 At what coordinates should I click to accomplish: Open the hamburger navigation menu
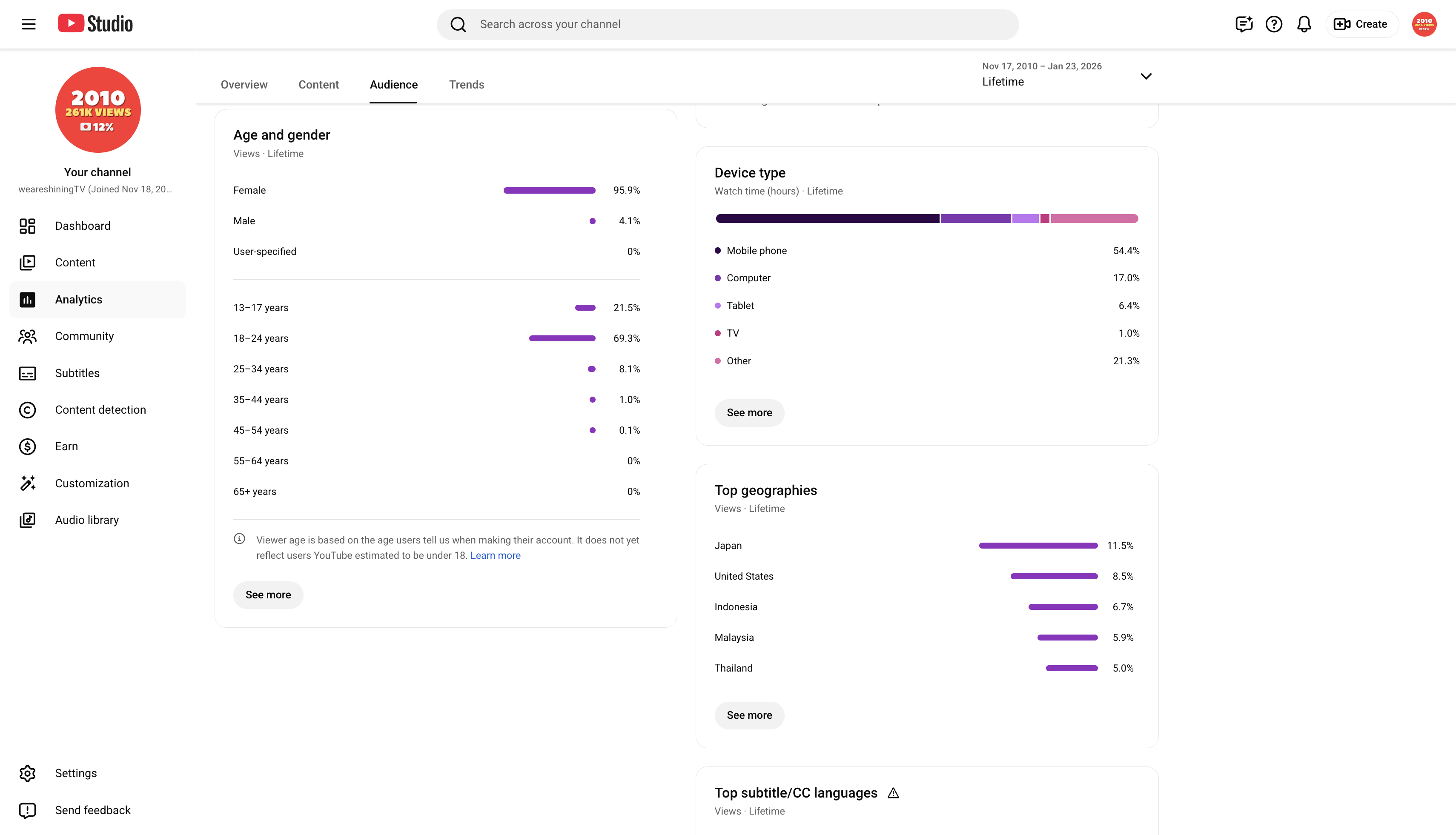coord(29,24)
